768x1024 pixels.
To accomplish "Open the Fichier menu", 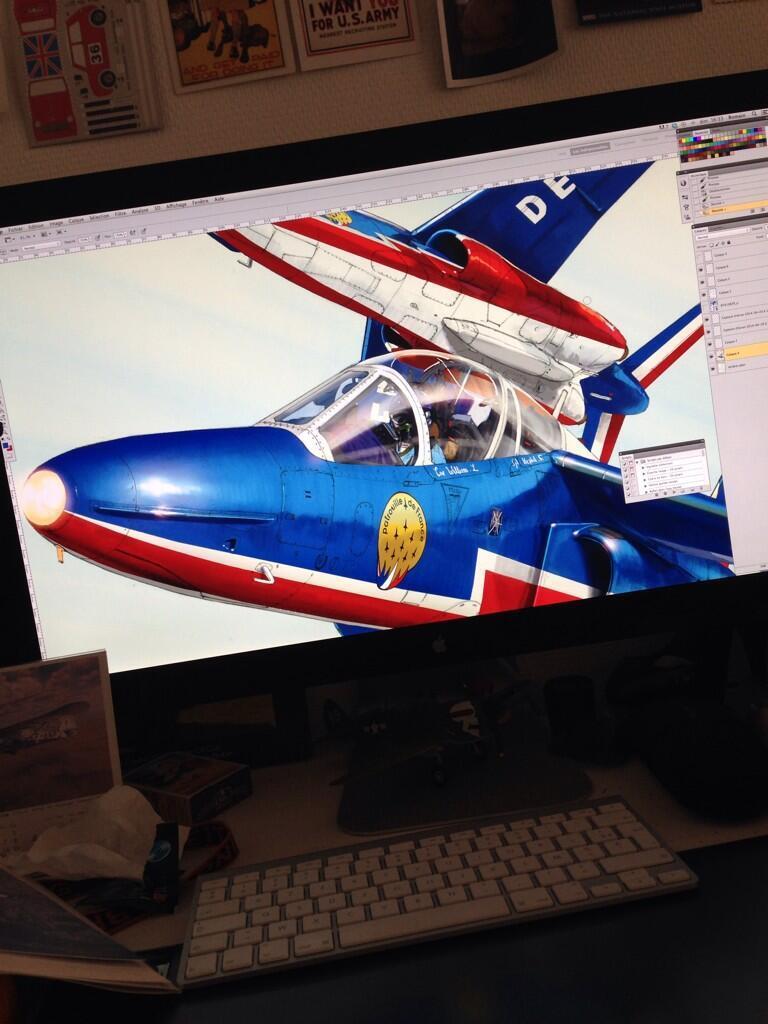I will tap(16, 229).
